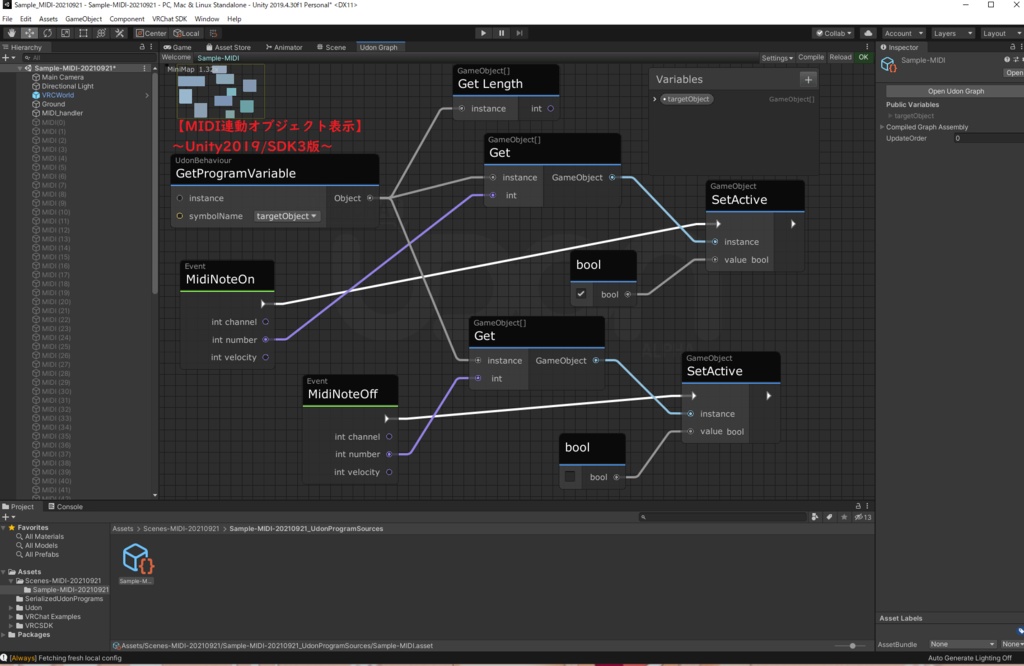Switch to the Animator tab
This screenshot has height=666, width=1024.
point(284,47)
